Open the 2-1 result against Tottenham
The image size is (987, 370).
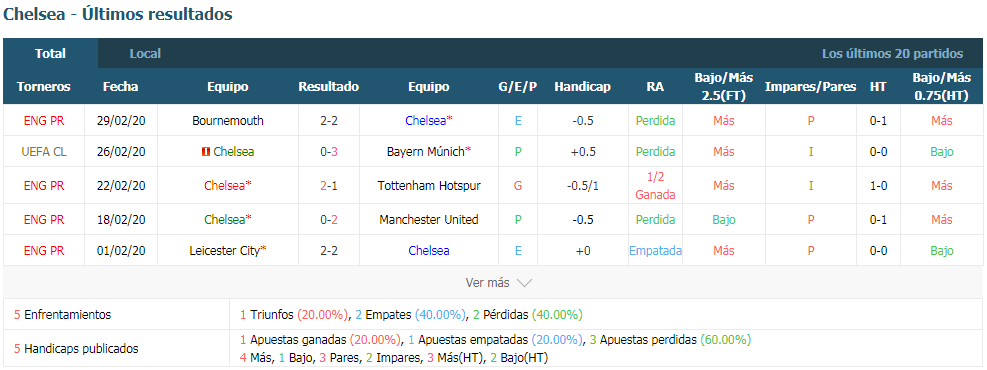click(328, 186)
